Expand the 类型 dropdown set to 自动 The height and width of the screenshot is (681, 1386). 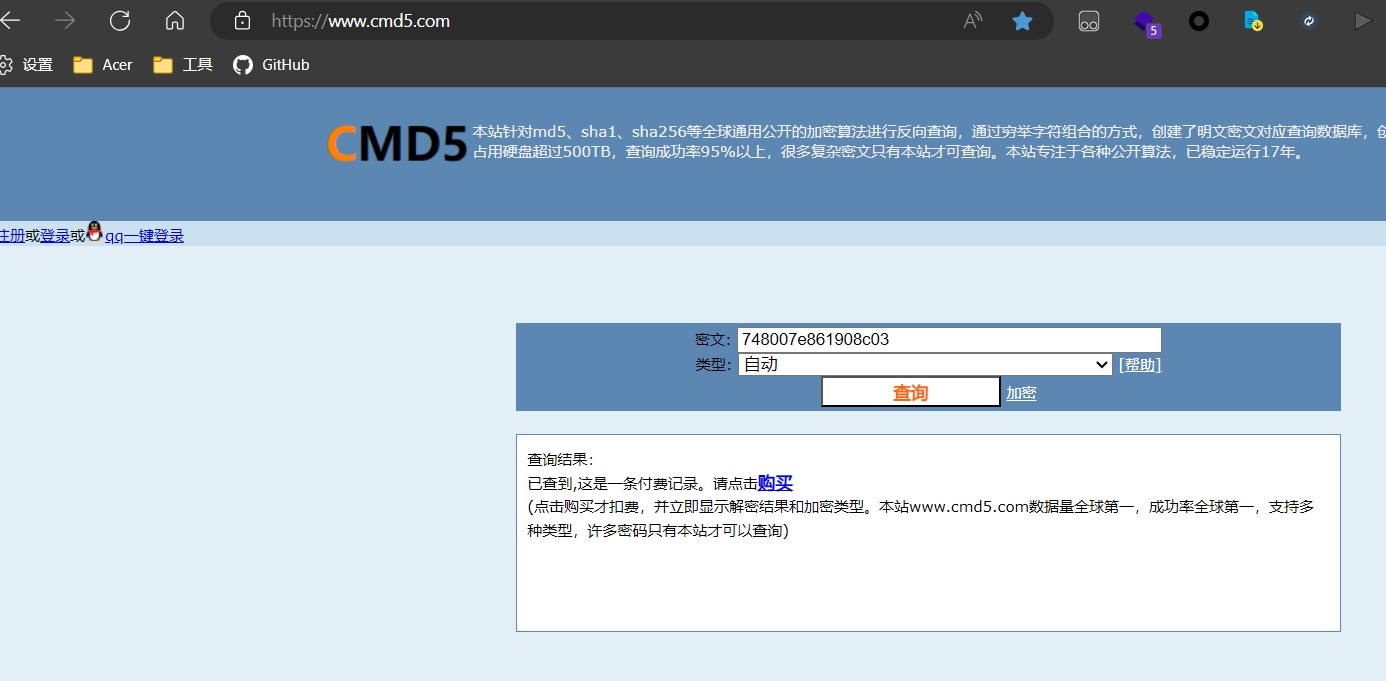coord(925,365)
